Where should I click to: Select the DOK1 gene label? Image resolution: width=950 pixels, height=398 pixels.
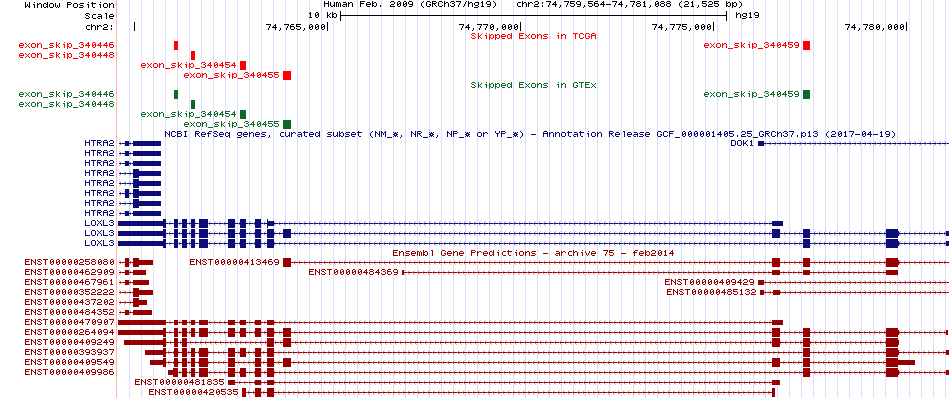[x=743, y=144]
